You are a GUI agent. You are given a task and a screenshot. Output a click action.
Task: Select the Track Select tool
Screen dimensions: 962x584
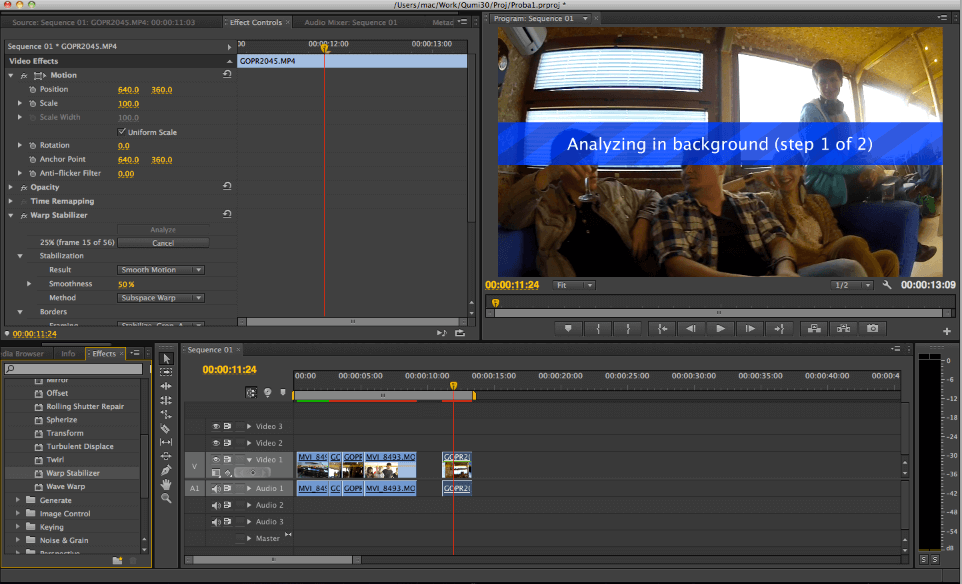coord(166,372)
